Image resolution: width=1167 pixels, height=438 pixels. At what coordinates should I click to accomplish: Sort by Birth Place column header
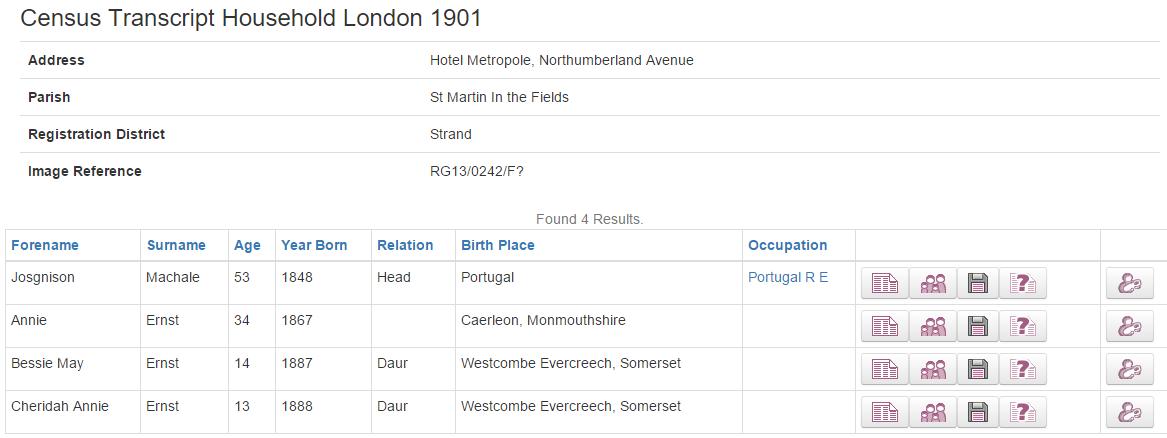[498, 245]
